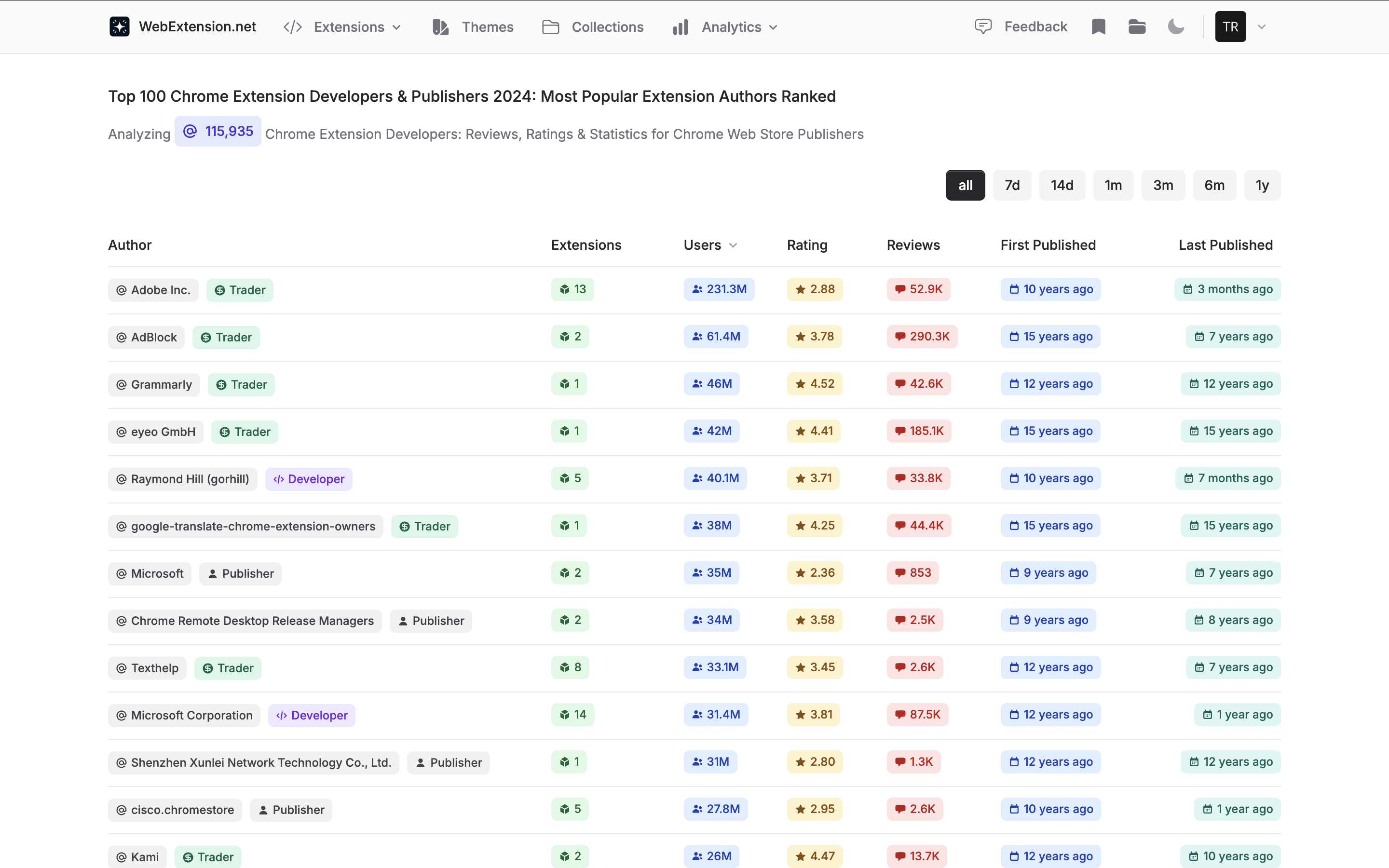Viewport: 1389px width, 868px height.
Task: Click Publisher badge next to Microsoft
Action: pos(241,573)
